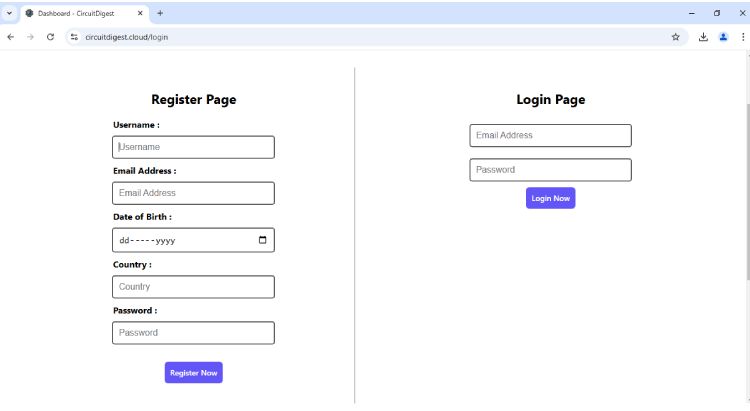Open a new tab with the plus button
Image resolution: width=750 pixels, height=411 pixels.
[160, 13]
